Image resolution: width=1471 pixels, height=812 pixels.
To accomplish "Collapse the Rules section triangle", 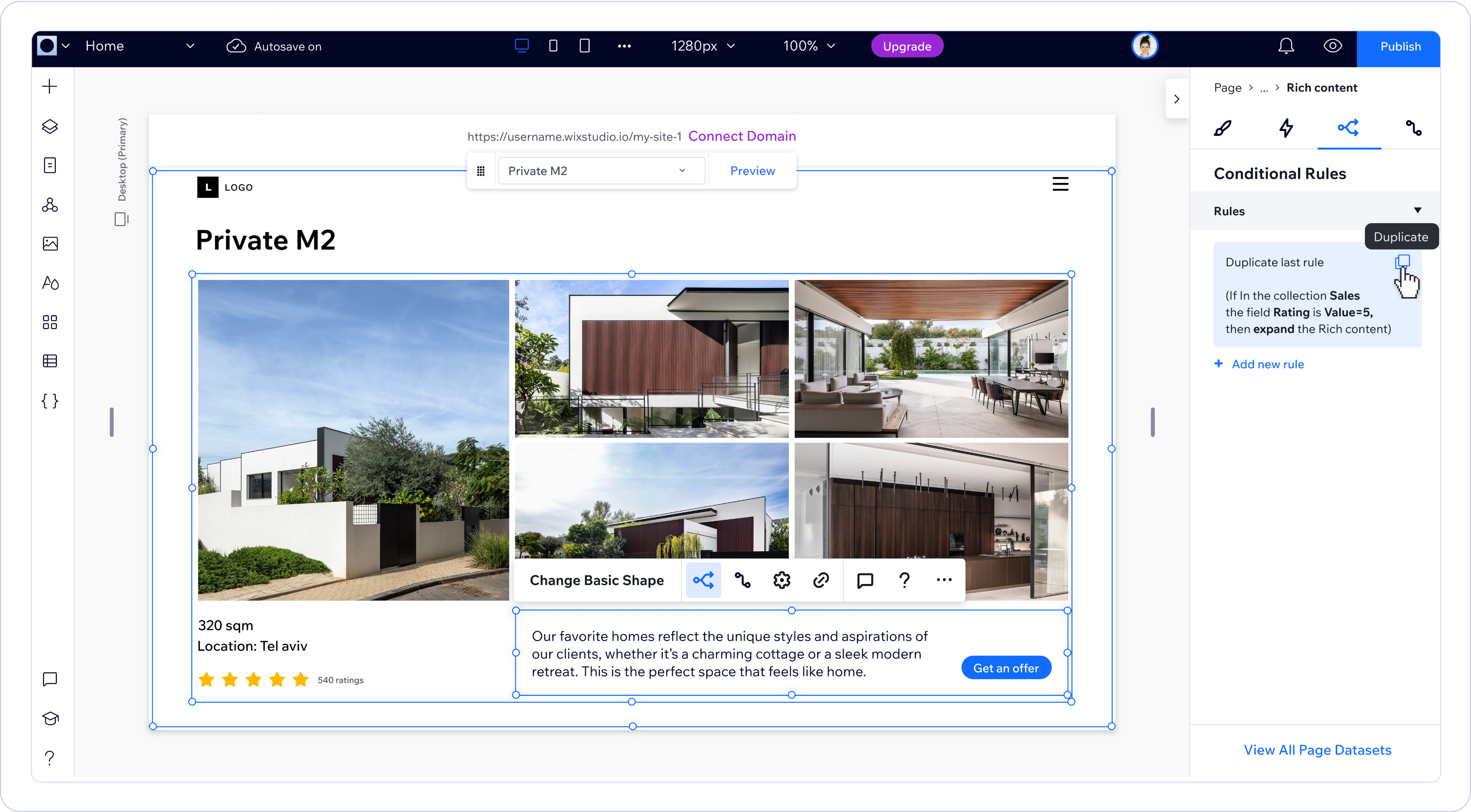I will coord(1417,211).
